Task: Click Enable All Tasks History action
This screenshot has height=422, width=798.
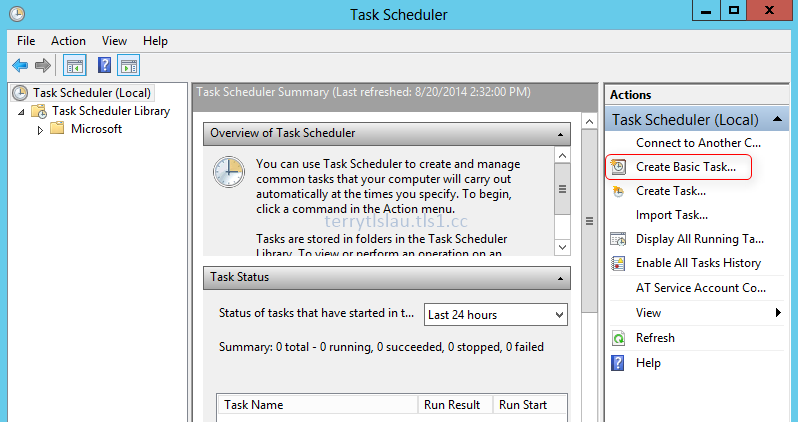Action: 698,263
